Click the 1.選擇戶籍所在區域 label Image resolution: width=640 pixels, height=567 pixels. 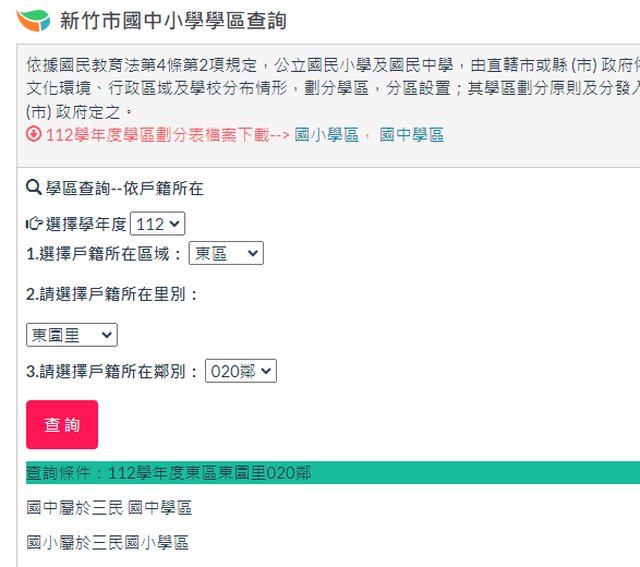[x=104, y=254]
